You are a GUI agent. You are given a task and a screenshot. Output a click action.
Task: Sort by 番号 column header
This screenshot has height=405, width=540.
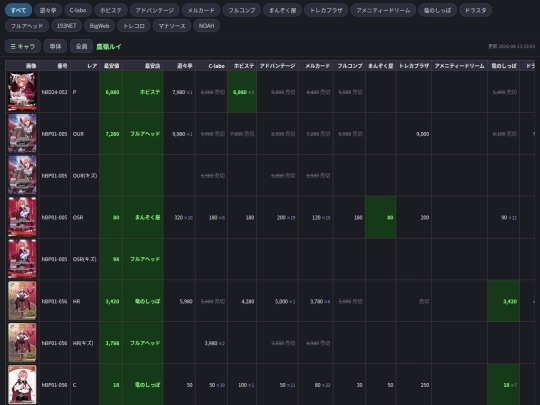pos(55,65)
